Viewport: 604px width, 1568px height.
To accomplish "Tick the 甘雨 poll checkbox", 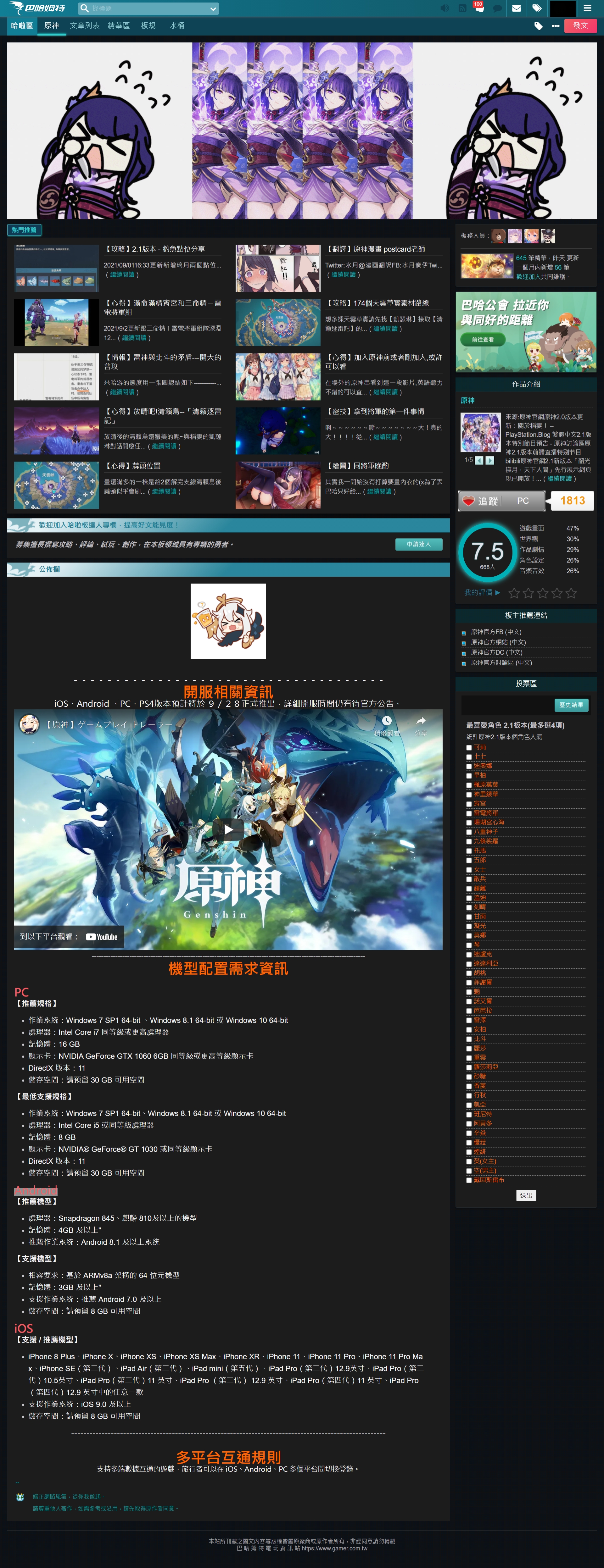I will (x=469, y=917).
